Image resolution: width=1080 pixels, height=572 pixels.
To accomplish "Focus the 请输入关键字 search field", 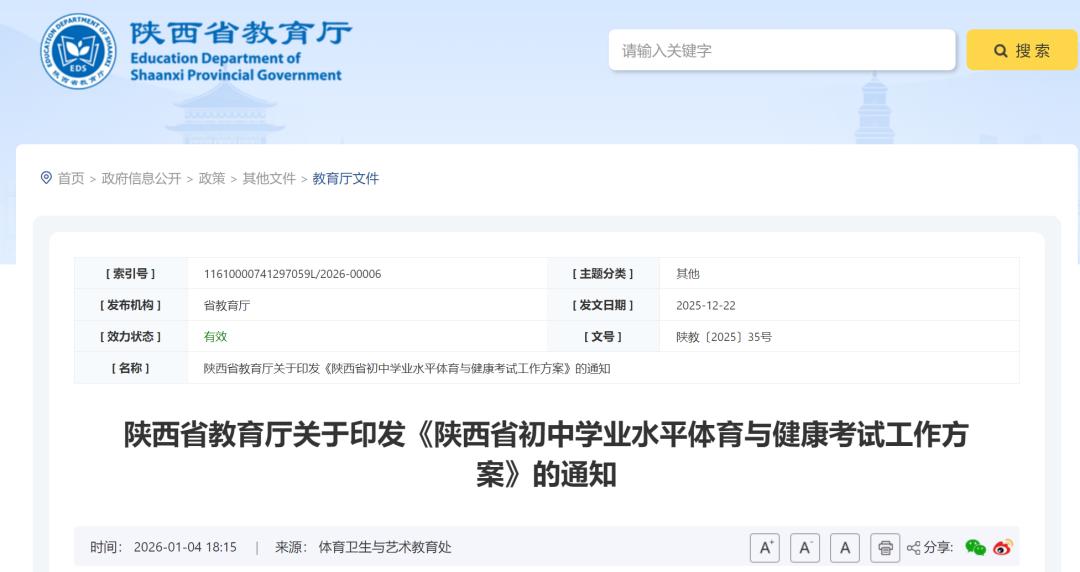I will 780,50.
